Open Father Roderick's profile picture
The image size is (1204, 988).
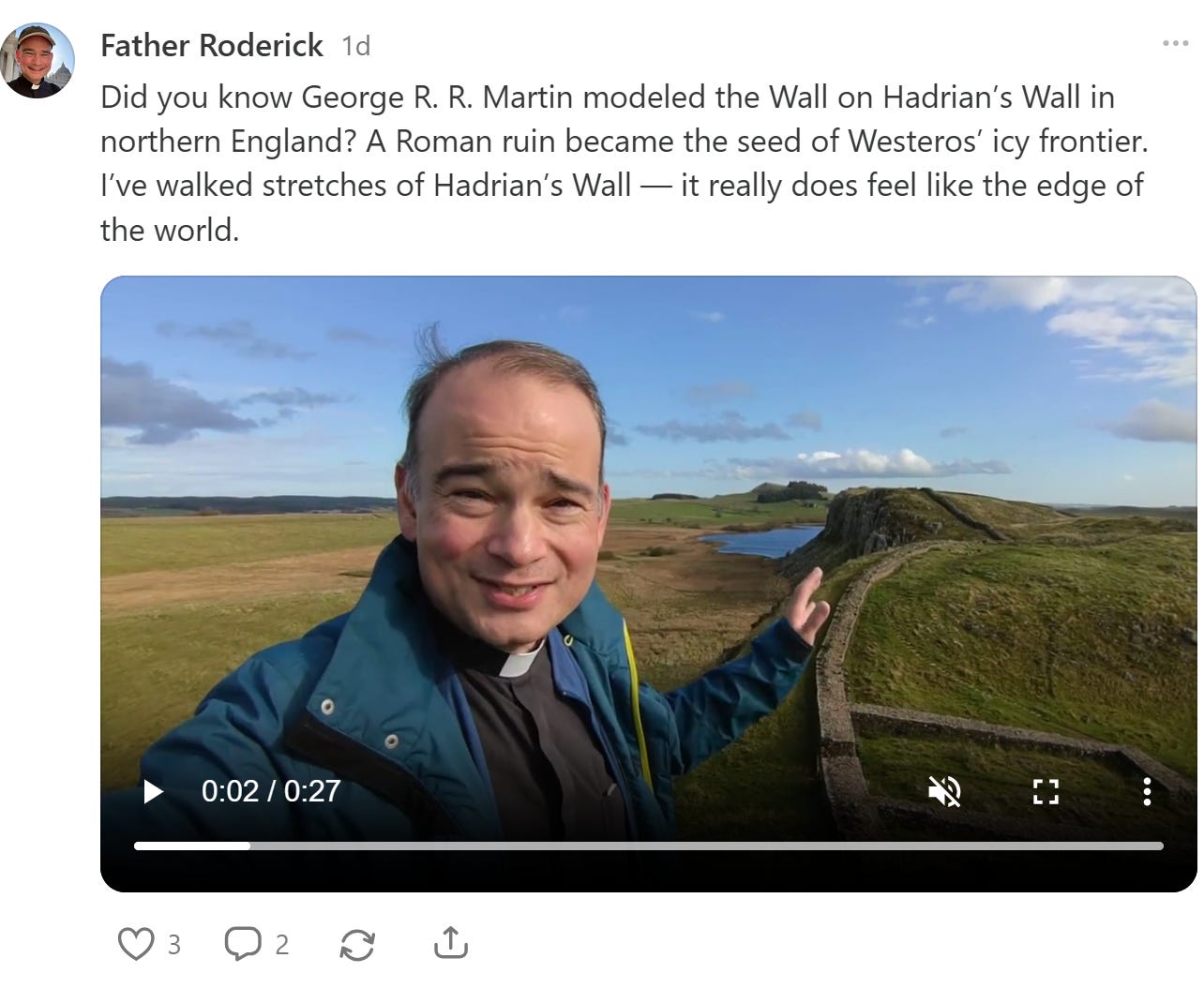click(38, 60)
